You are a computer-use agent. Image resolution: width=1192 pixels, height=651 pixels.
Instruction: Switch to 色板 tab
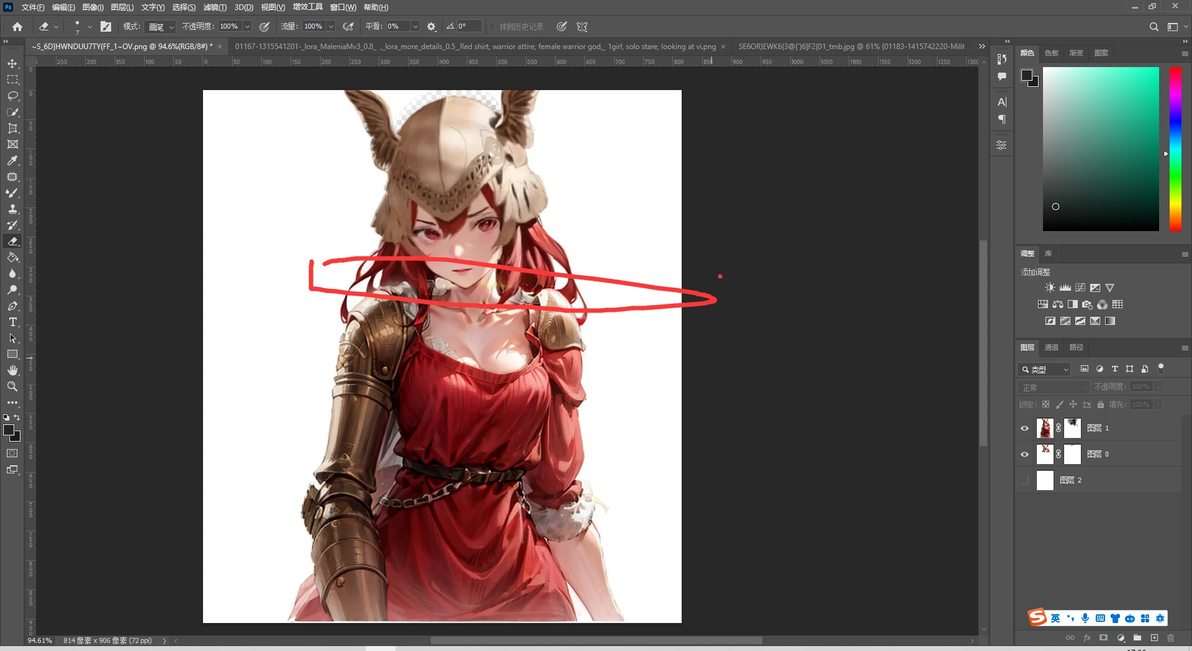(x=1051, y=53)
